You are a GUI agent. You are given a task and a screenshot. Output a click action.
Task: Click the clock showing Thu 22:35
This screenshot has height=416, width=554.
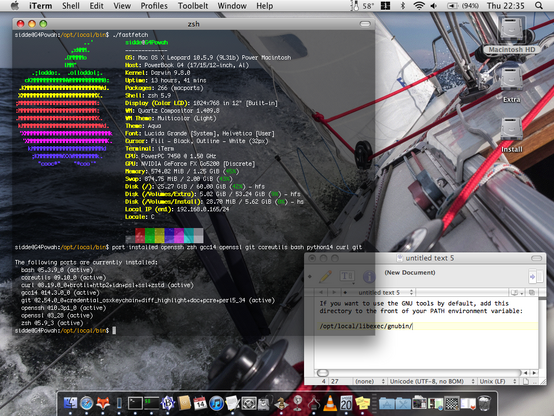[506, 6]
